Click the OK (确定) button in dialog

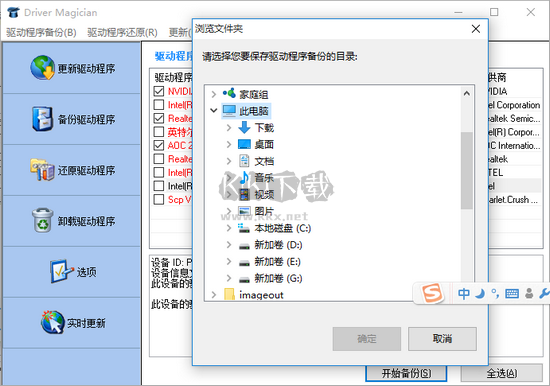367,339
